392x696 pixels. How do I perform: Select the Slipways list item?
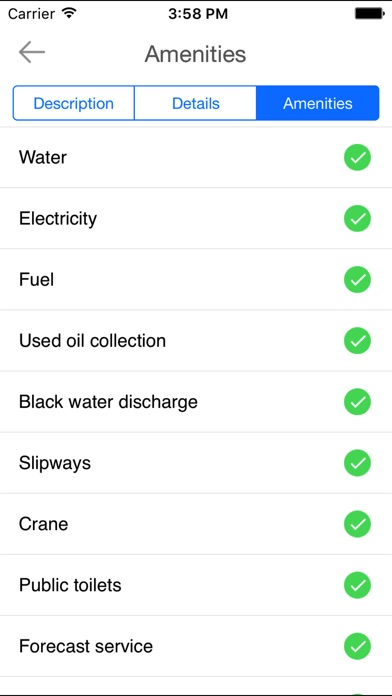point(196,463)
